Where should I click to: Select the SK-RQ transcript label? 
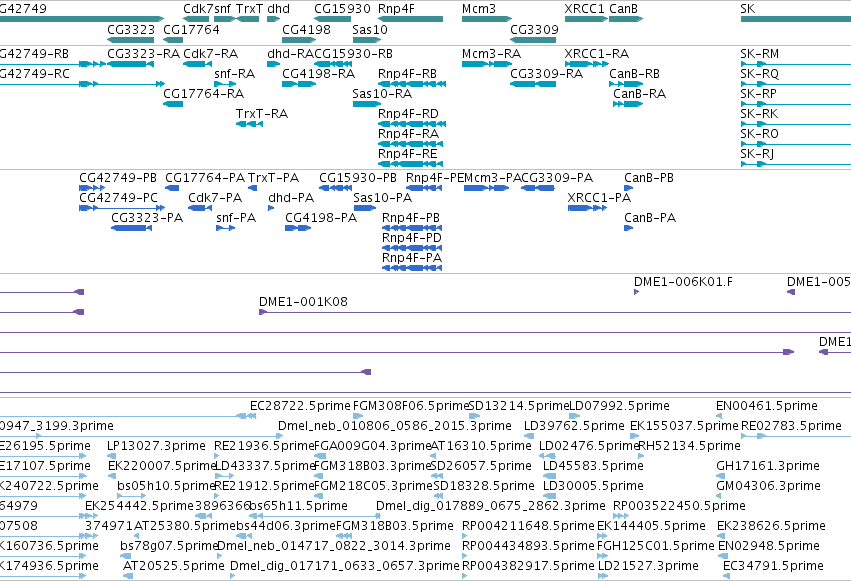click(x=759, y=74)
